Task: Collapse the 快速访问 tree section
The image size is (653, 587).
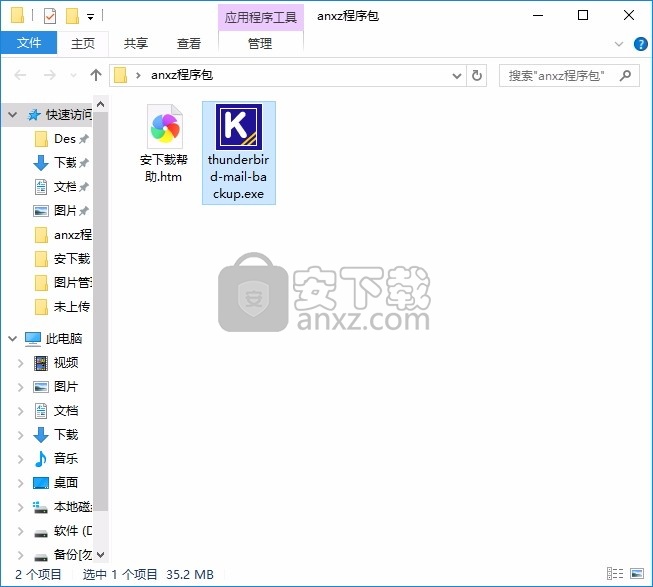Action: click(x=12, y=114)
